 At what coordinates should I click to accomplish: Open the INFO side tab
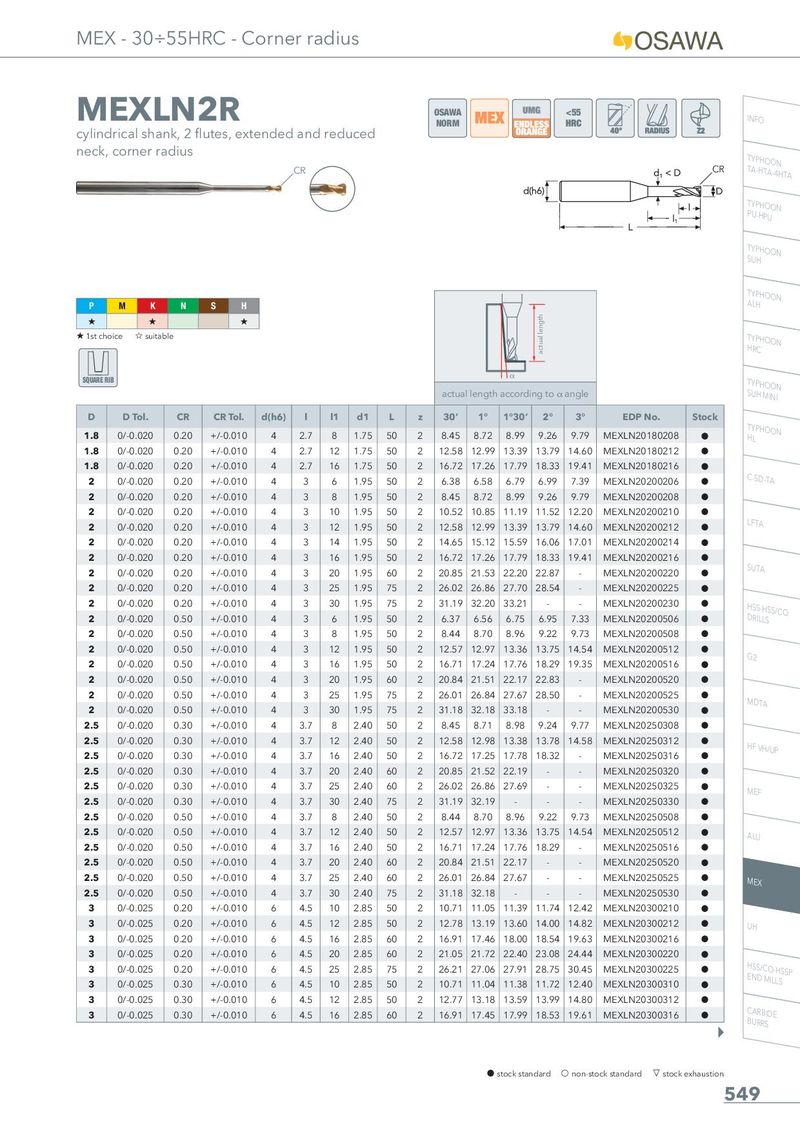tap(770, 121)
